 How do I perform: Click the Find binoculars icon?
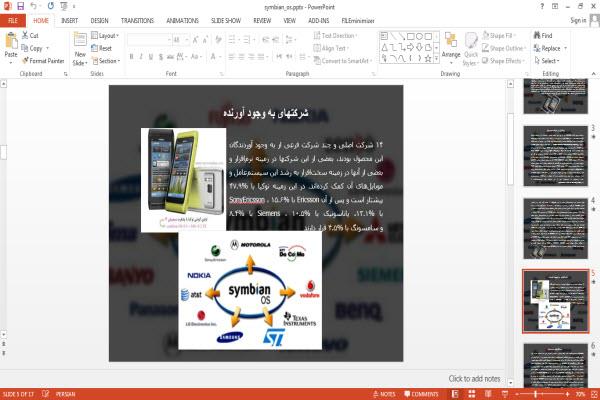click(x=537, y=35)
